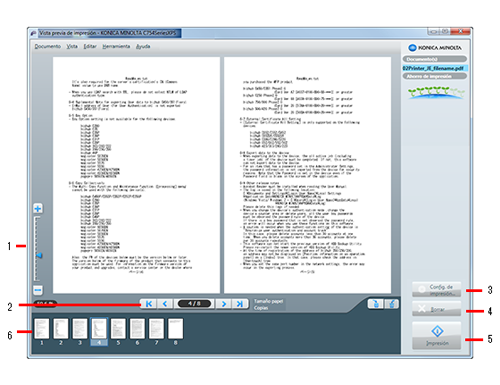Click the Tamaño papel label

tap(268, 301)
